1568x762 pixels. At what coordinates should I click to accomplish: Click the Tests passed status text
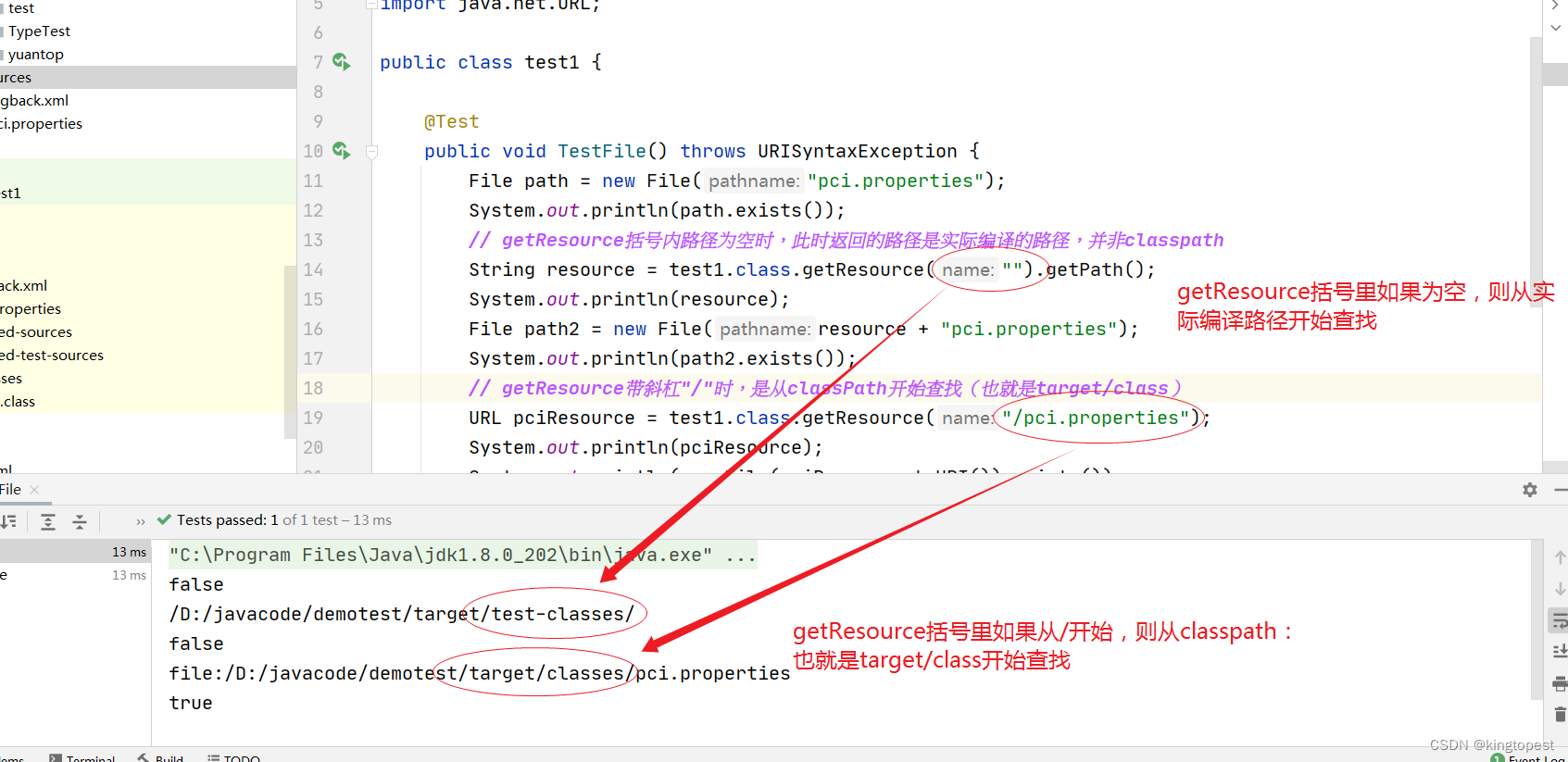coord(284,520)
